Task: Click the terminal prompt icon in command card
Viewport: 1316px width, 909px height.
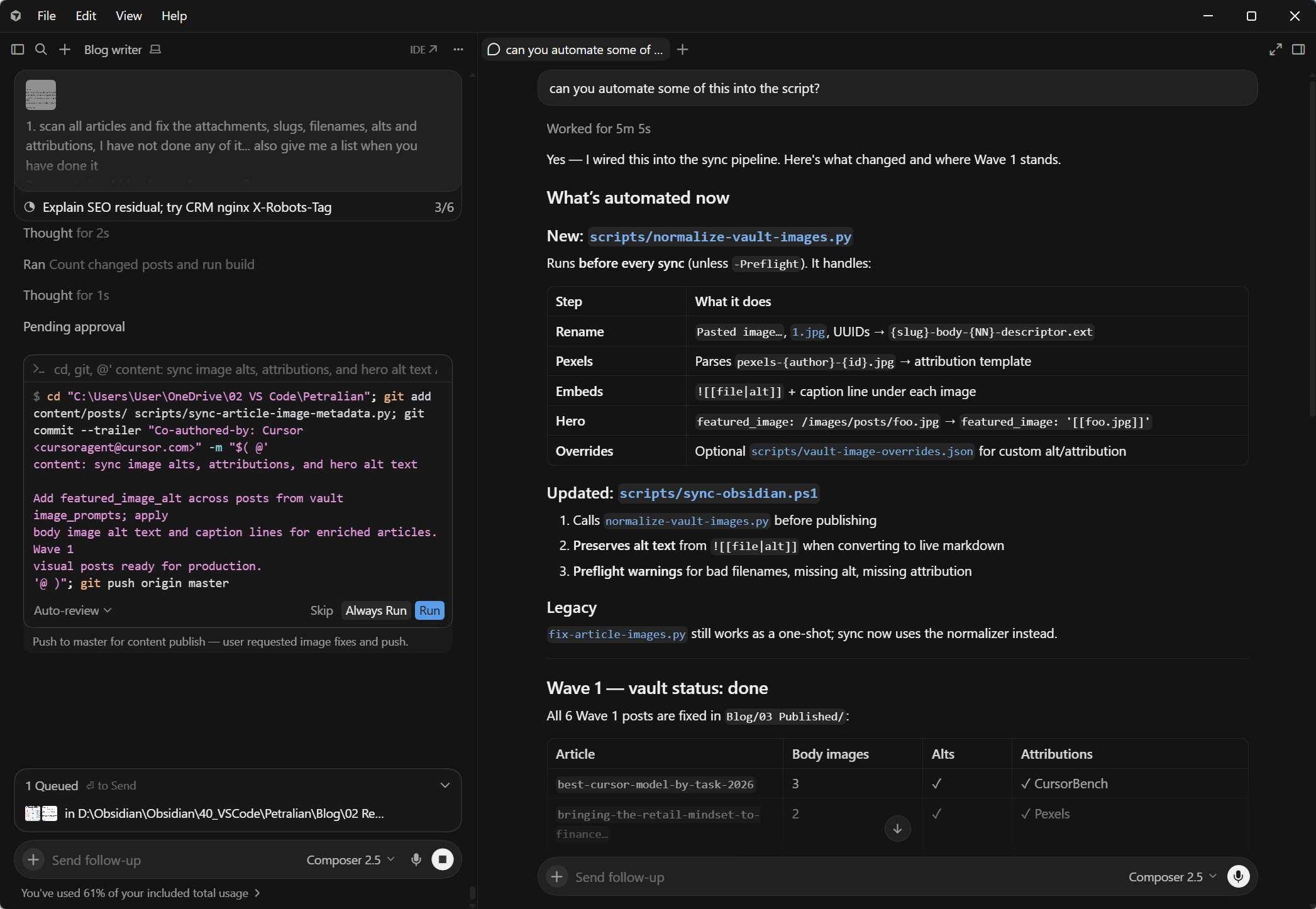Action: [39, 370]
